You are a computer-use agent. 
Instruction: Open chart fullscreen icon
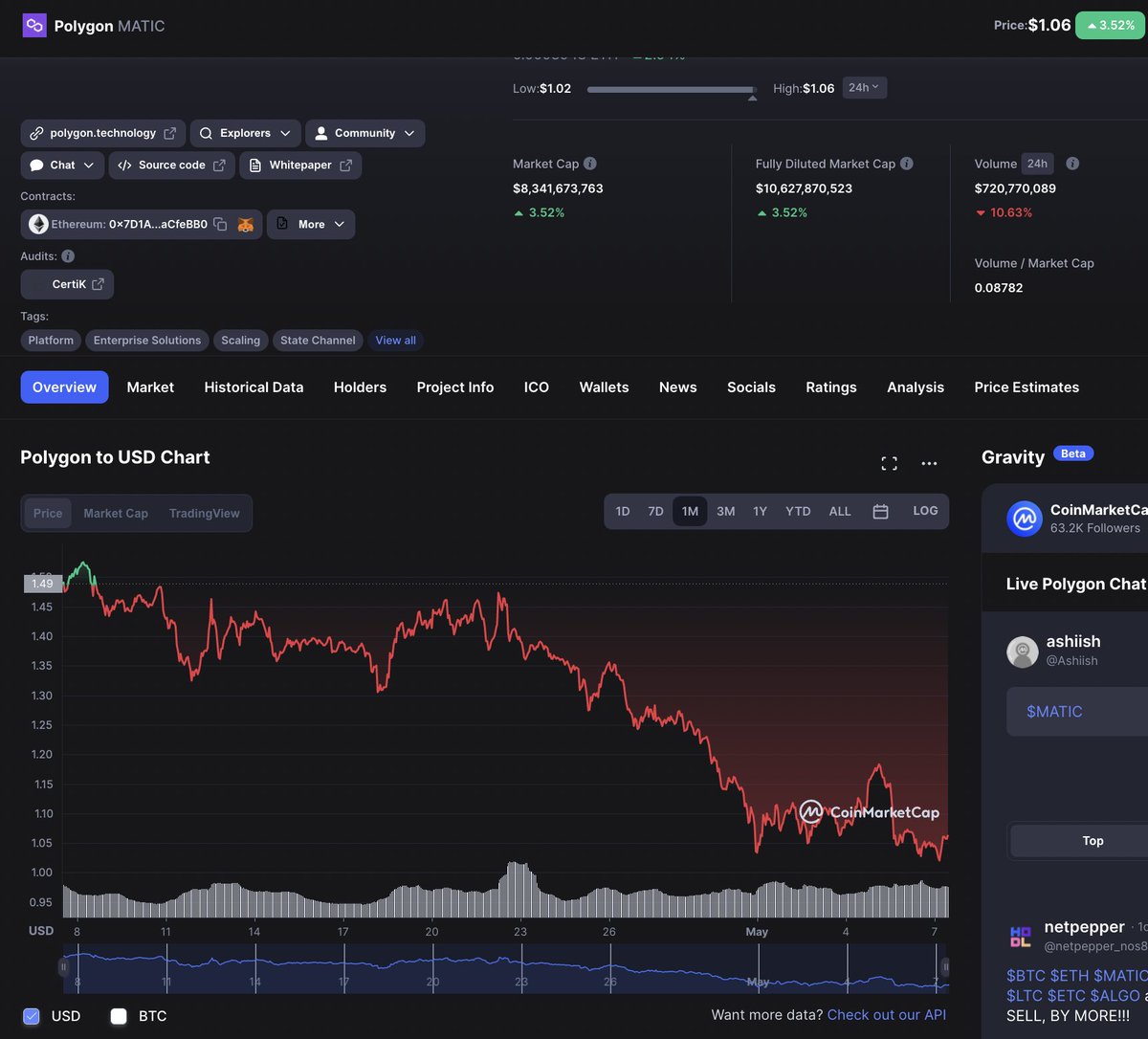point(890,464)
